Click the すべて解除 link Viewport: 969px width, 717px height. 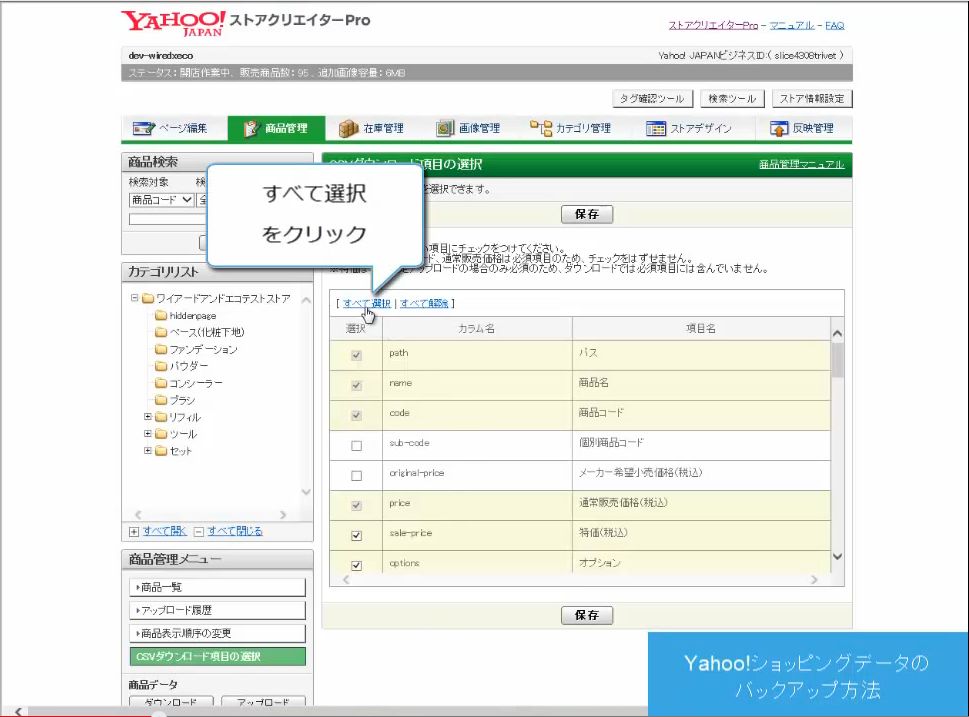pos(424,303)
